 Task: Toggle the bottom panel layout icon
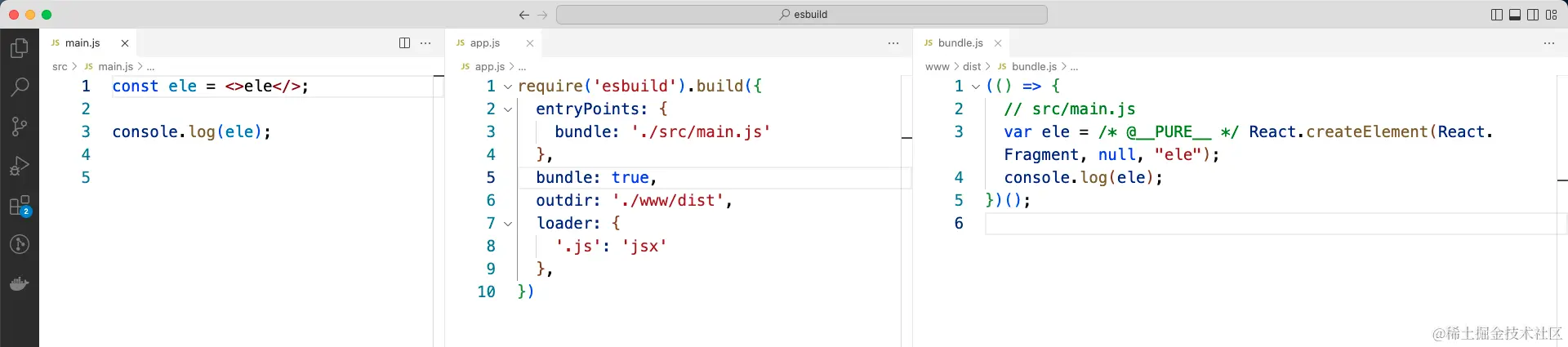1515,15
